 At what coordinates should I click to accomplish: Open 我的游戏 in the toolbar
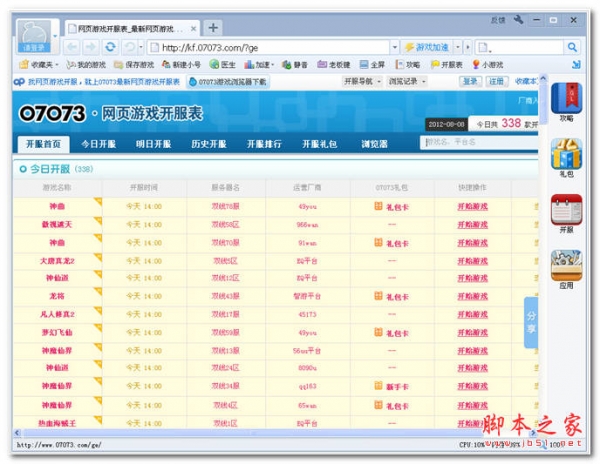pyautogui.click(x=86, y=65)
